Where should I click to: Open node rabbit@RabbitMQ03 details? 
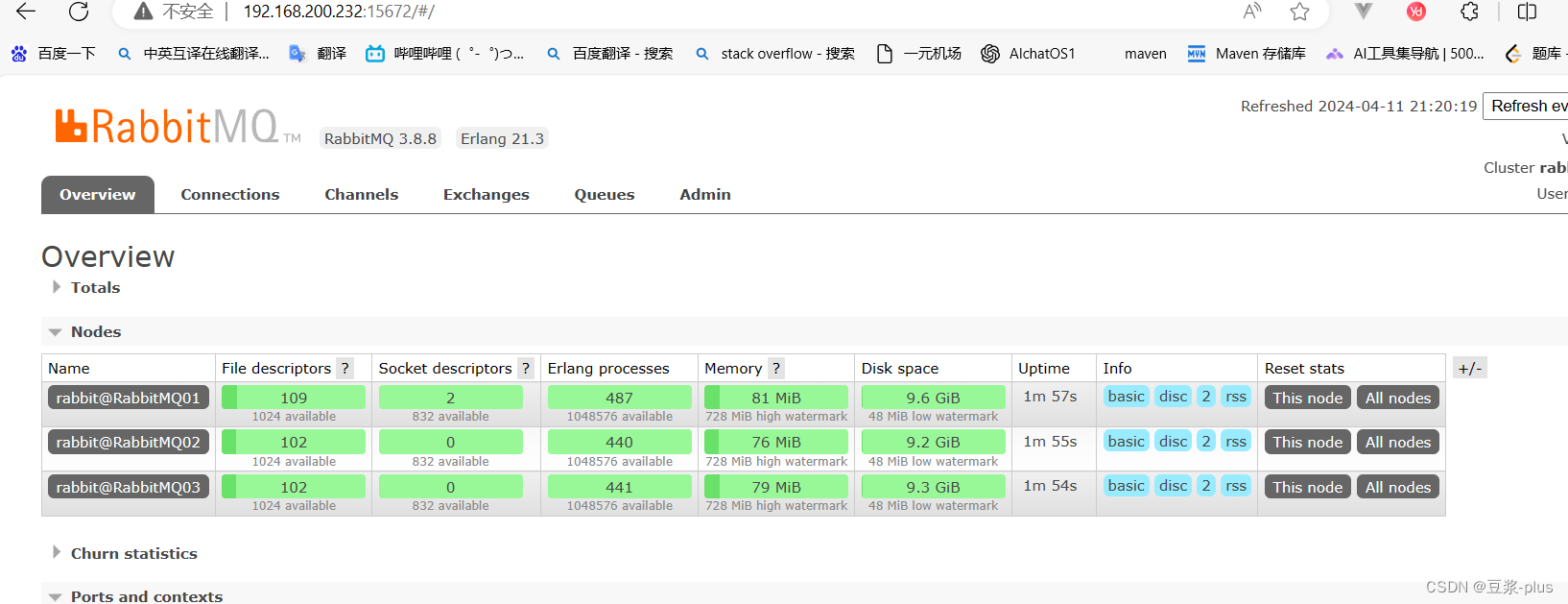pyautogui.click(x=129, y=487)
